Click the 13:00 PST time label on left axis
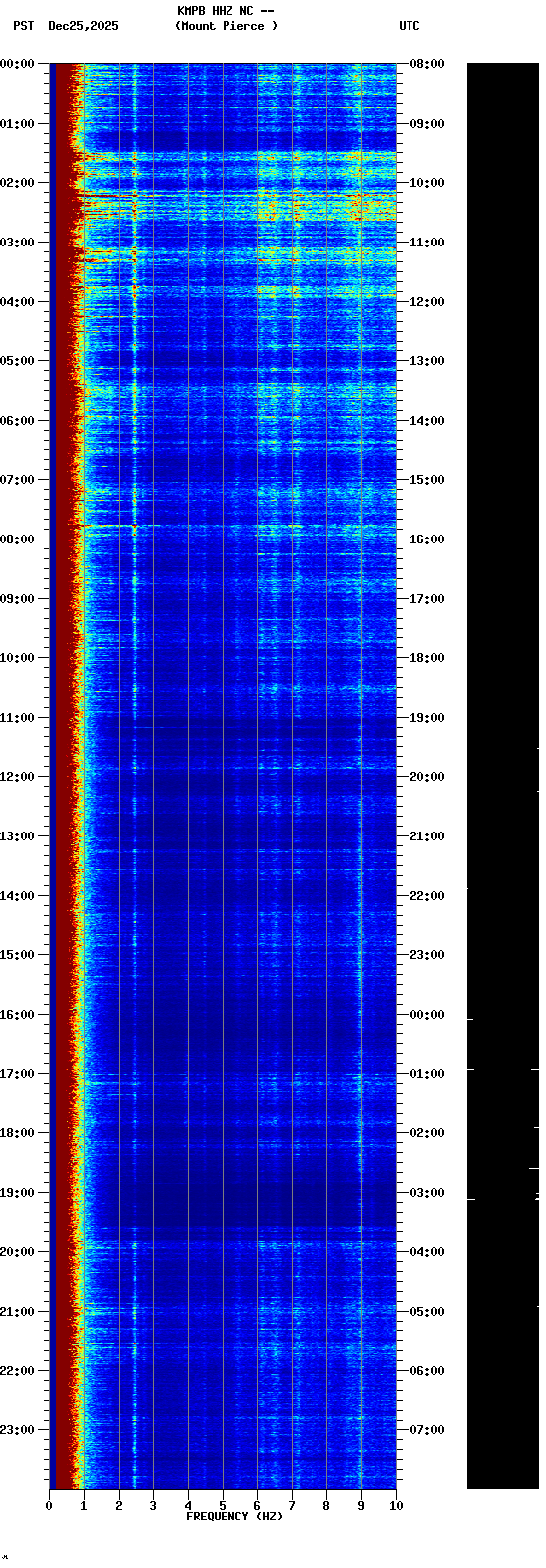 pyautogui.click(x=17, y=836)
